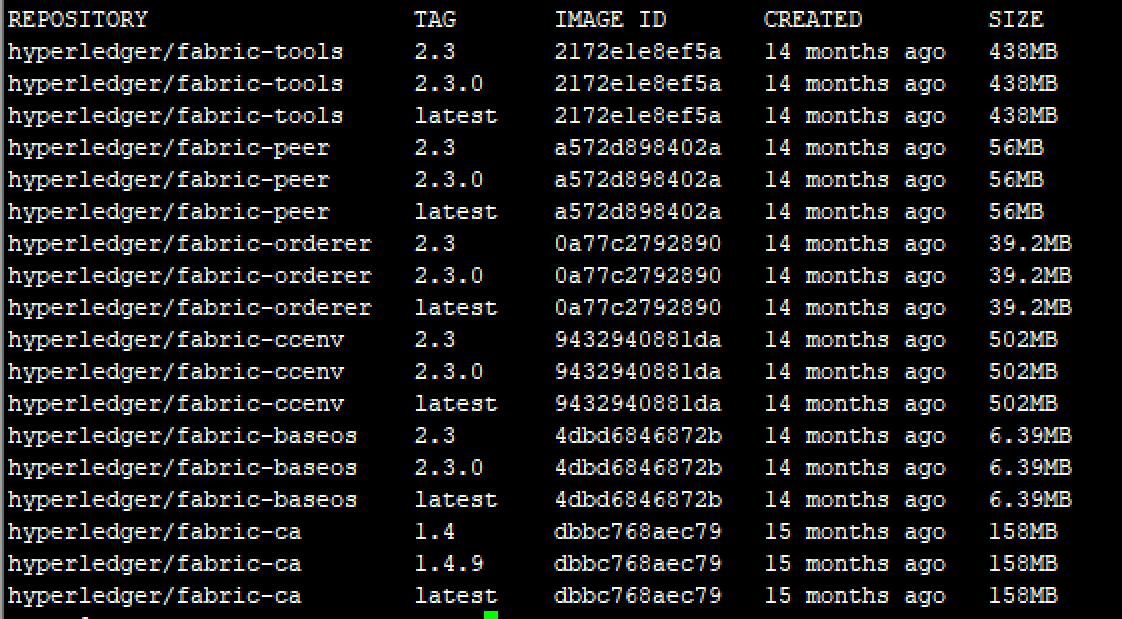
Task: Click the SIZE column header
Action: pos(1015,19)
